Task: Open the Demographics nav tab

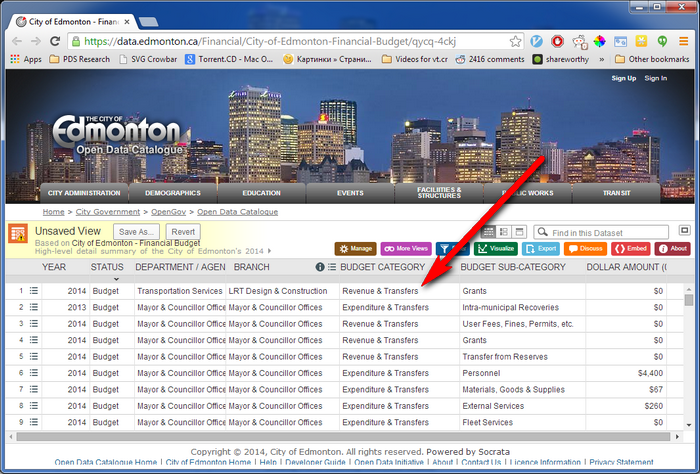Action: pyautogui.click(x=172, y=193)
